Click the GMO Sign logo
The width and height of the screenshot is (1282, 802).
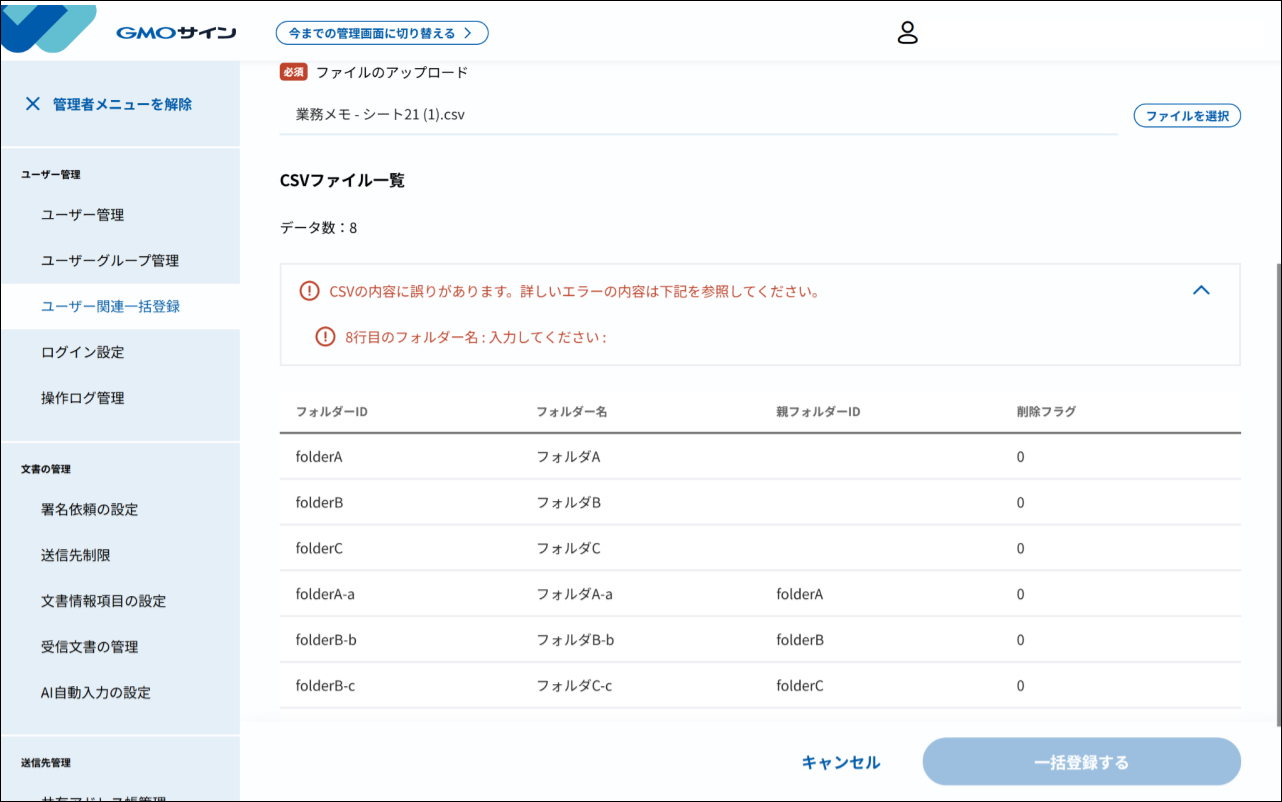tap(120, 31)
